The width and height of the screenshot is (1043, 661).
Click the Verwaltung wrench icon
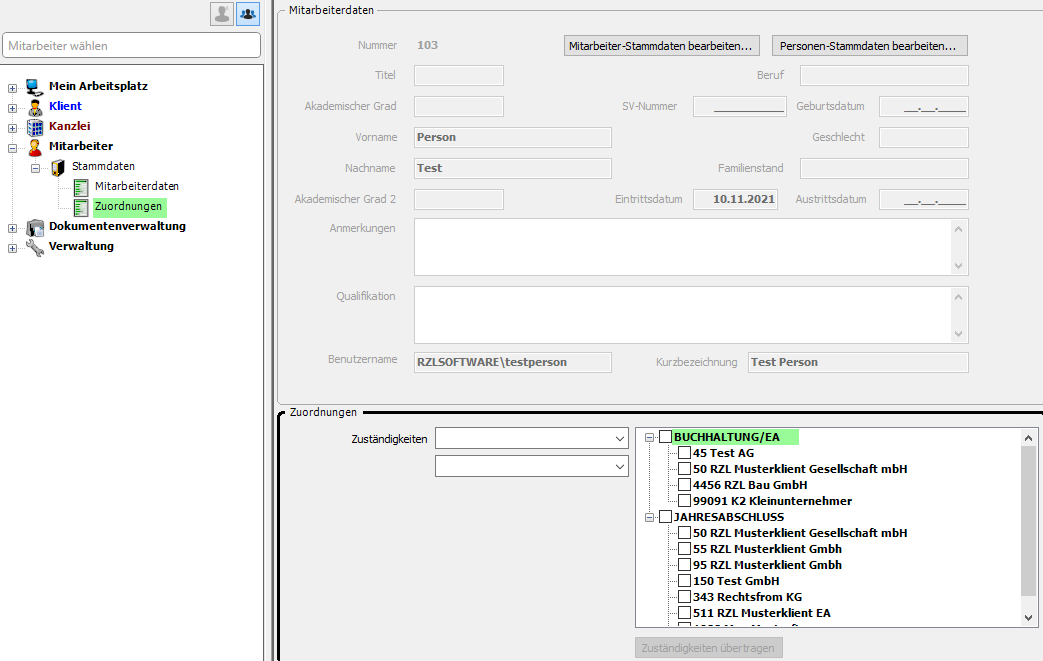[35, 247]
